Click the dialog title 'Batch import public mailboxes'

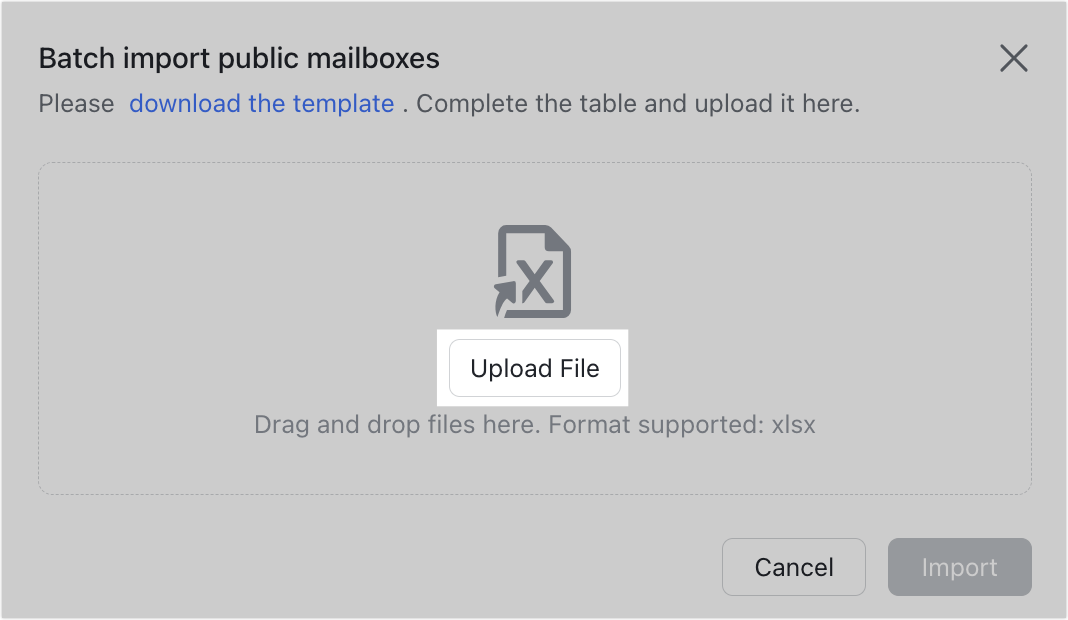(x=238, y=58)
